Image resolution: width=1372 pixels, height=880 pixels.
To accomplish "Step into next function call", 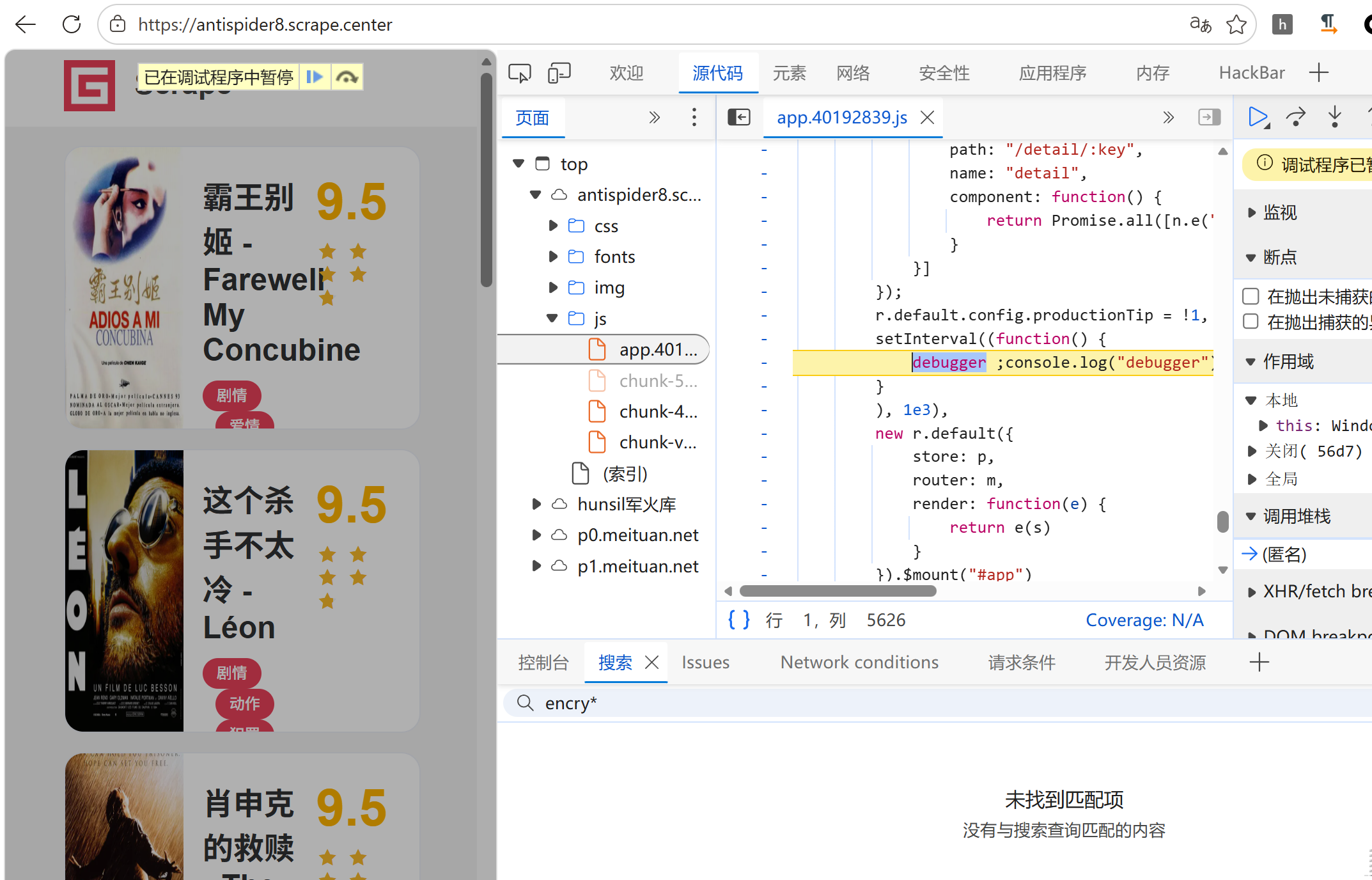I will point(1334,117).
